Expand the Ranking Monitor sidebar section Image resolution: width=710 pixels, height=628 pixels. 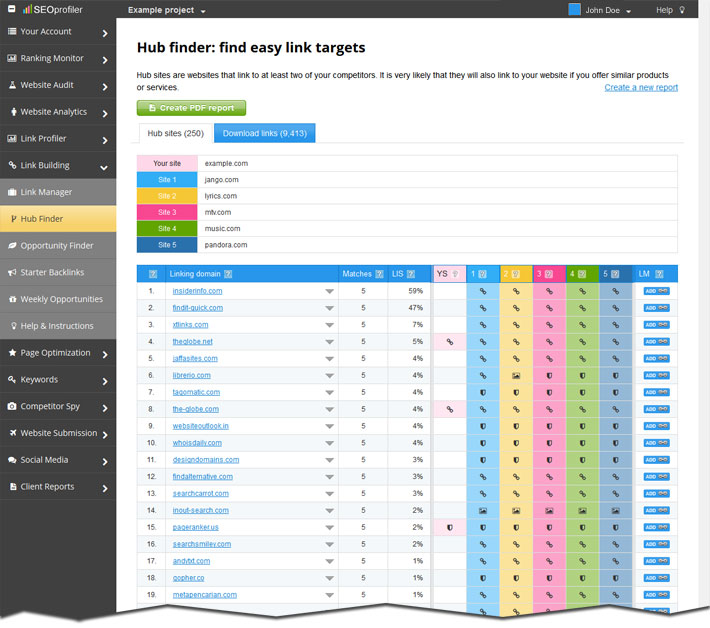click(x=58, y=58)
